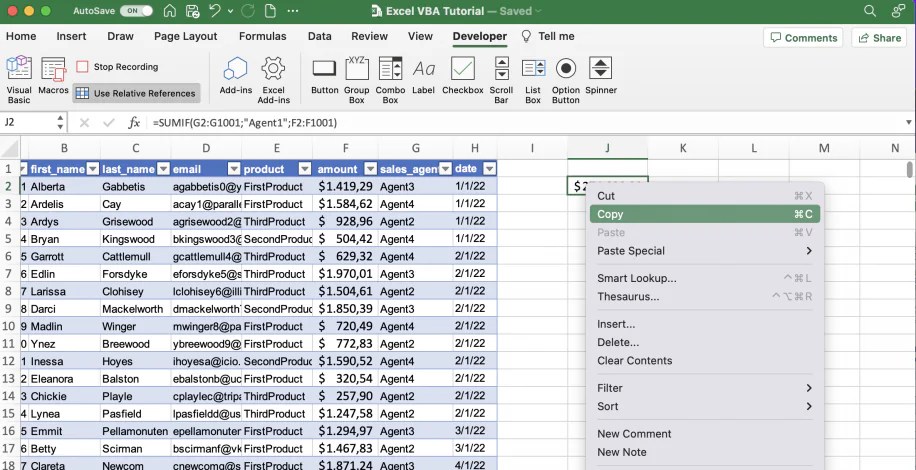Choose Cut from the context menu

point(705,196)
